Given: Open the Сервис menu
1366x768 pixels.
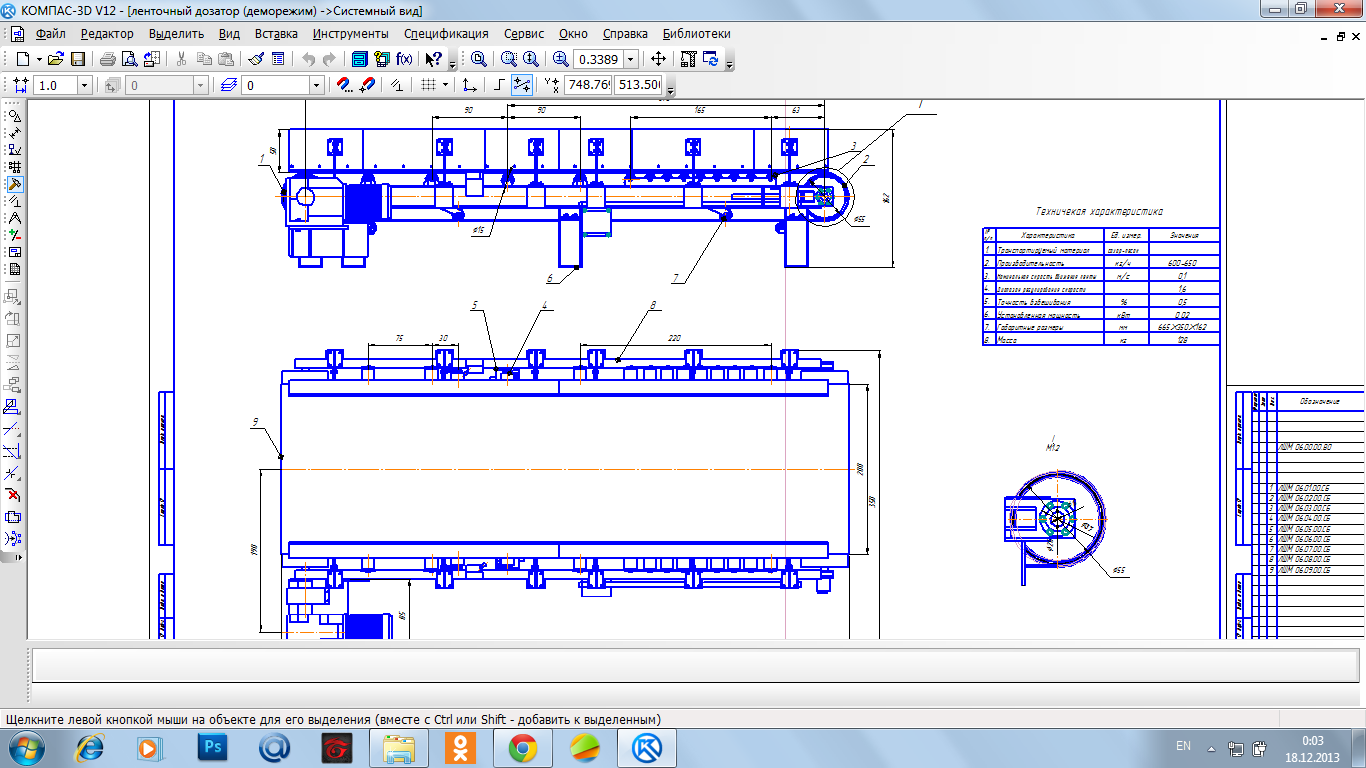Looking at the screenshot, I should [x=524, y=33].
